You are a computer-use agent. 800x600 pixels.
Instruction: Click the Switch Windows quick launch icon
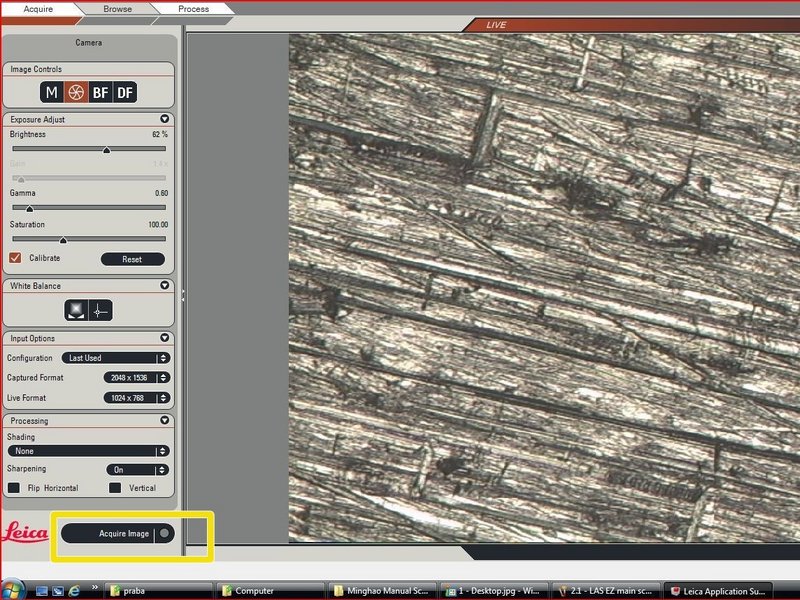(x=58, y=591)
